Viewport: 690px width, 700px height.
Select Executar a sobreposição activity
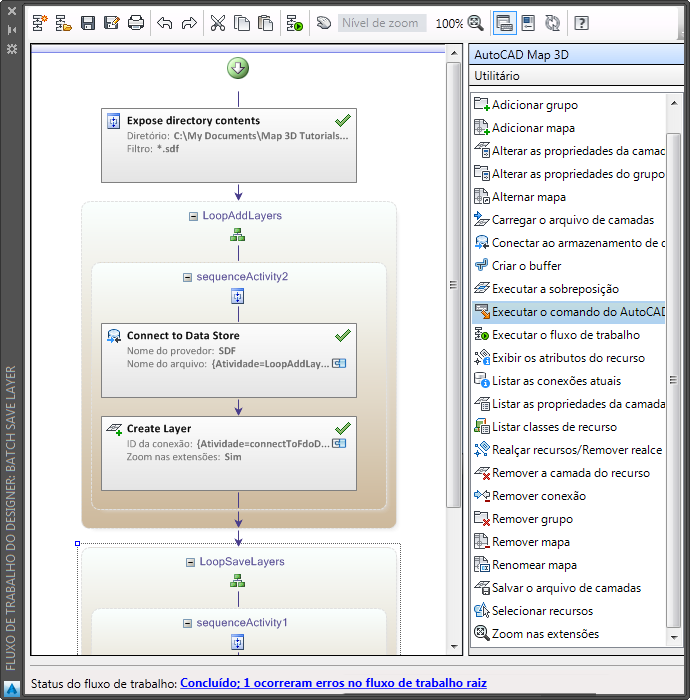pos(569,289)
